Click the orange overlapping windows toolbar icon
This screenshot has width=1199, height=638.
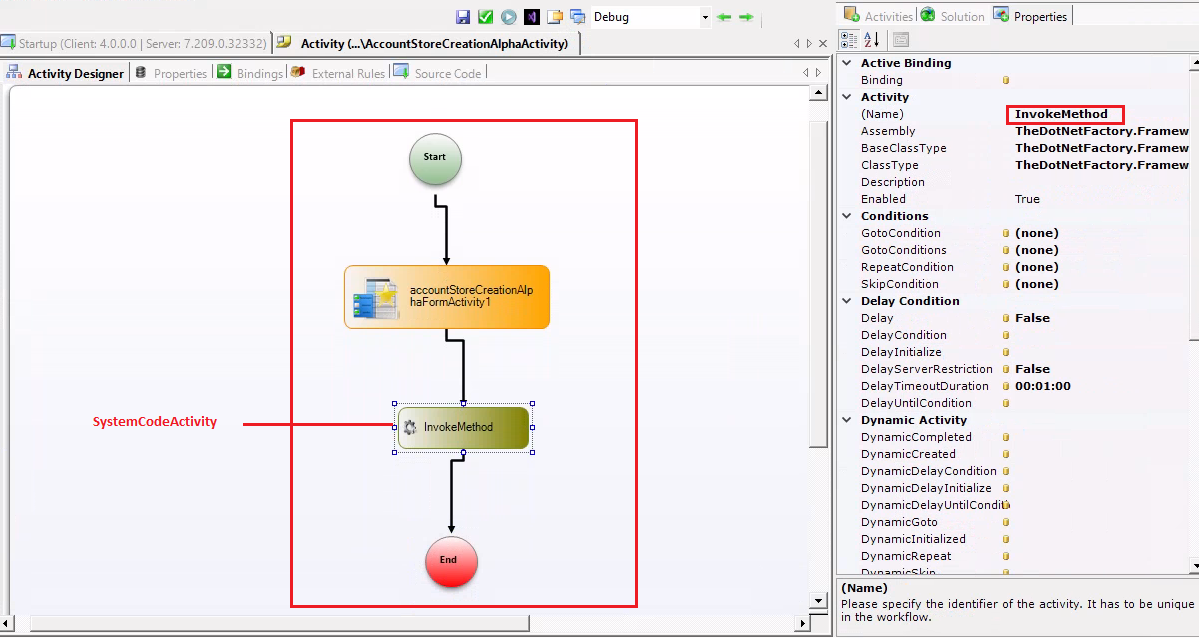(x=555, y=17)
